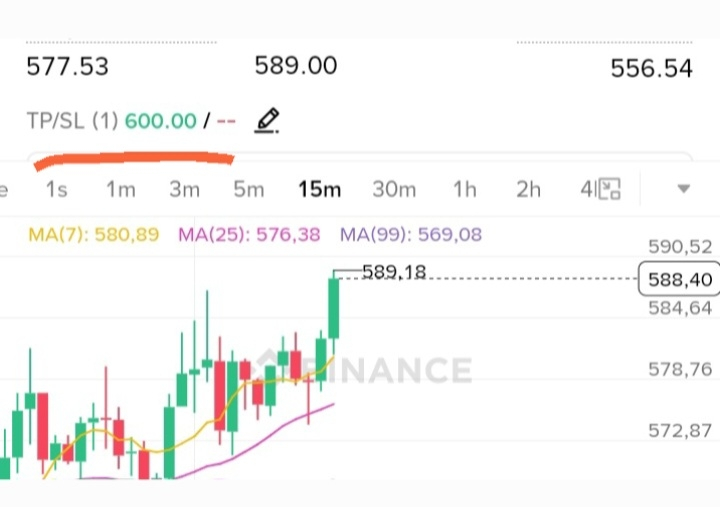Select the 1m timeframe
The image size is (720, 507).
121,189
